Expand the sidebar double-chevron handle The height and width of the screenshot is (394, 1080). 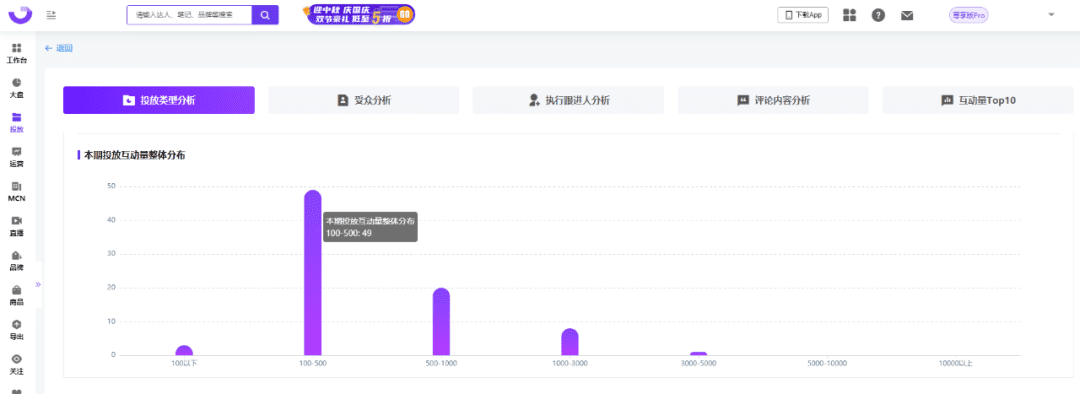pos(39,284)
